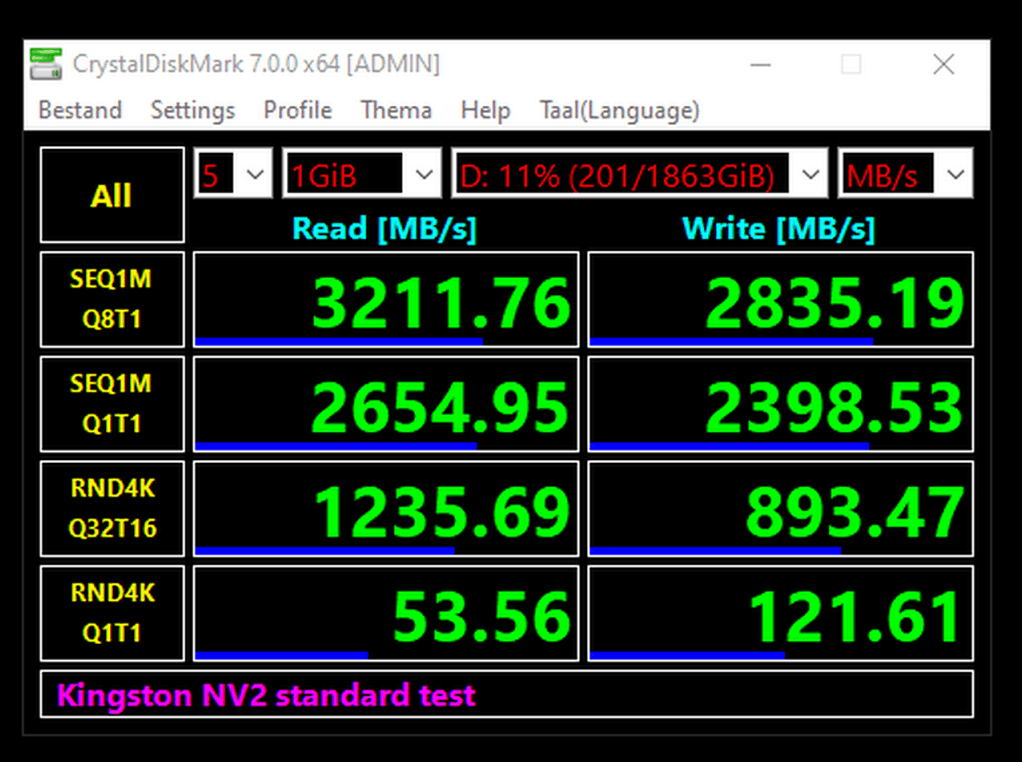Image resolution: width=1022 pixels, height=762 pixels.
Task: Open the Thema menu
Action: (396, 110)
